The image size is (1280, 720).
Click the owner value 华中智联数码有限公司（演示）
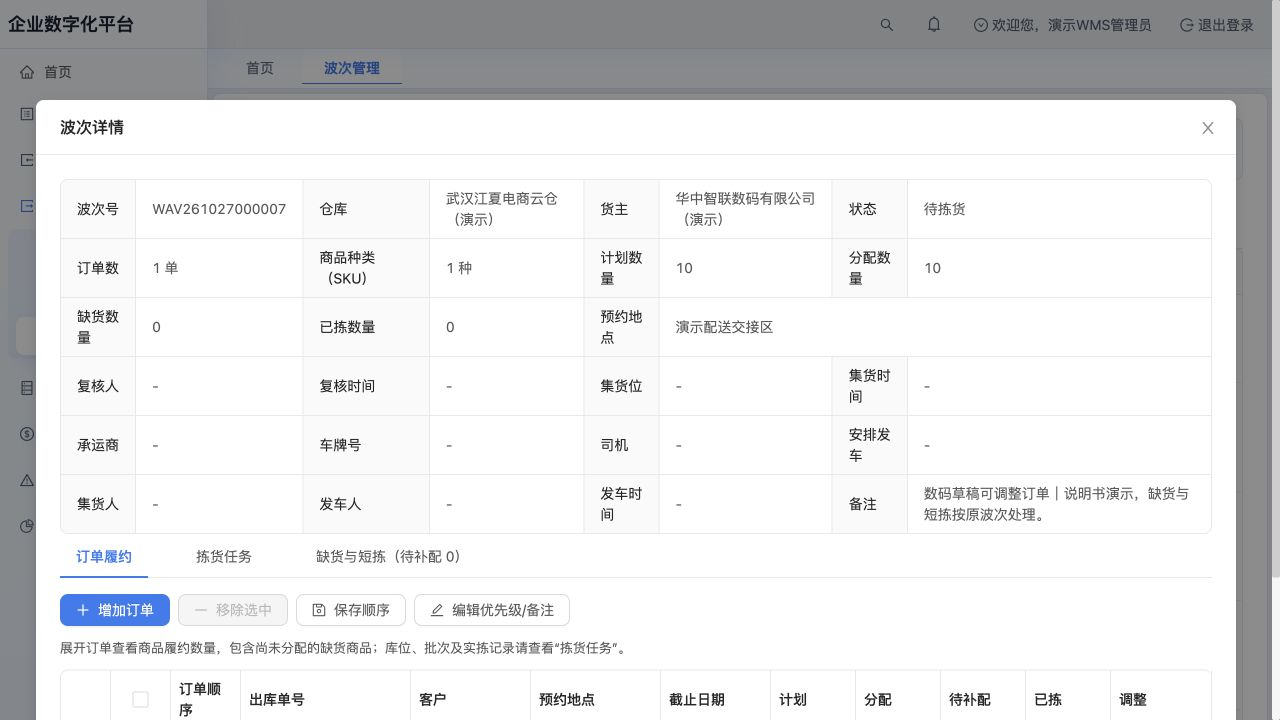[745, 209]
